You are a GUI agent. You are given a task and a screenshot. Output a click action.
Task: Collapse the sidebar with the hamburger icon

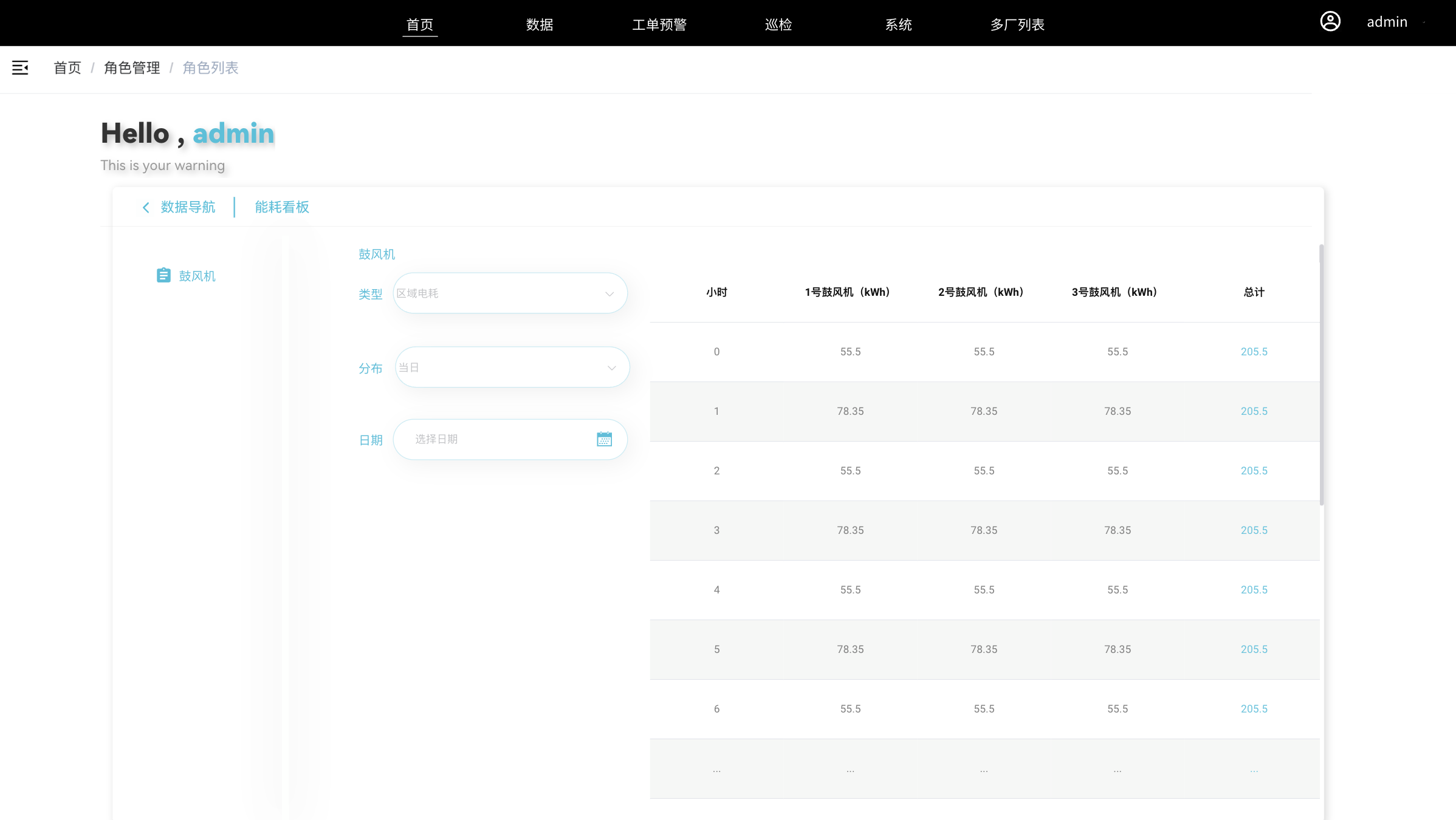20,67
